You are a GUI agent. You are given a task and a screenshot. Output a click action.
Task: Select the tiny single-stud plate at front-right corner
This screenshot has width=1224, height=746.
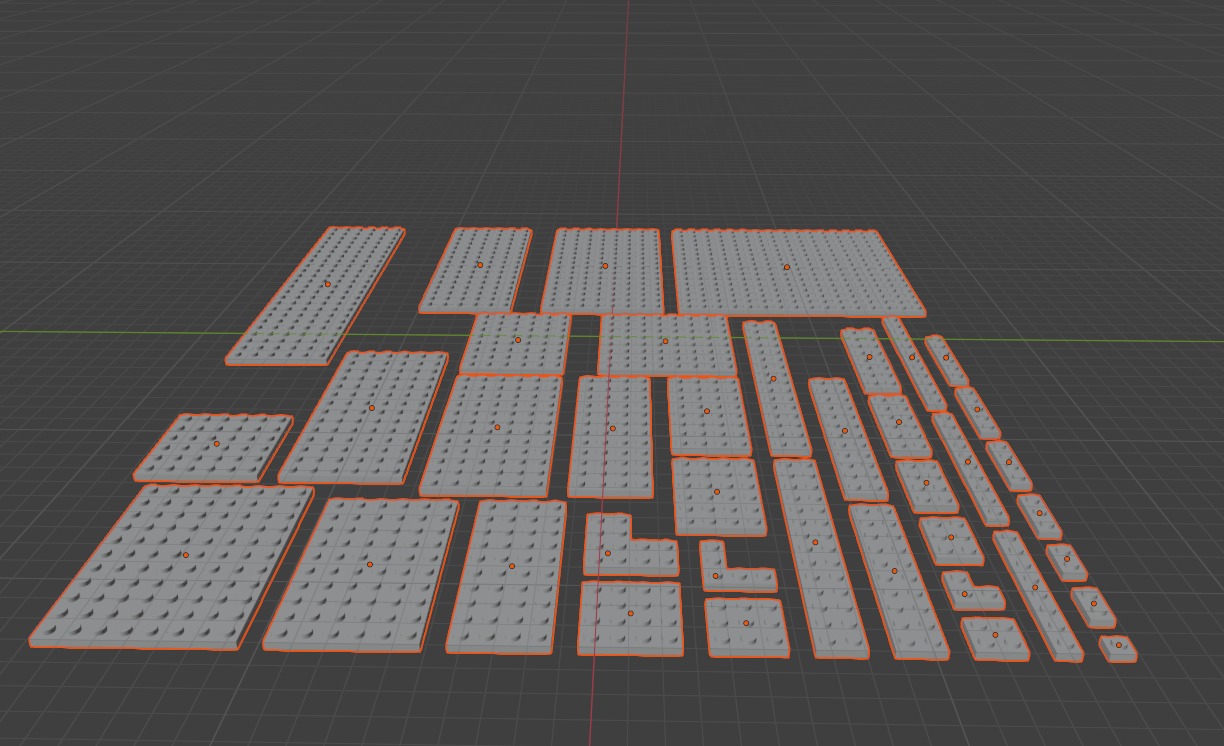[x=1118, y=648]
